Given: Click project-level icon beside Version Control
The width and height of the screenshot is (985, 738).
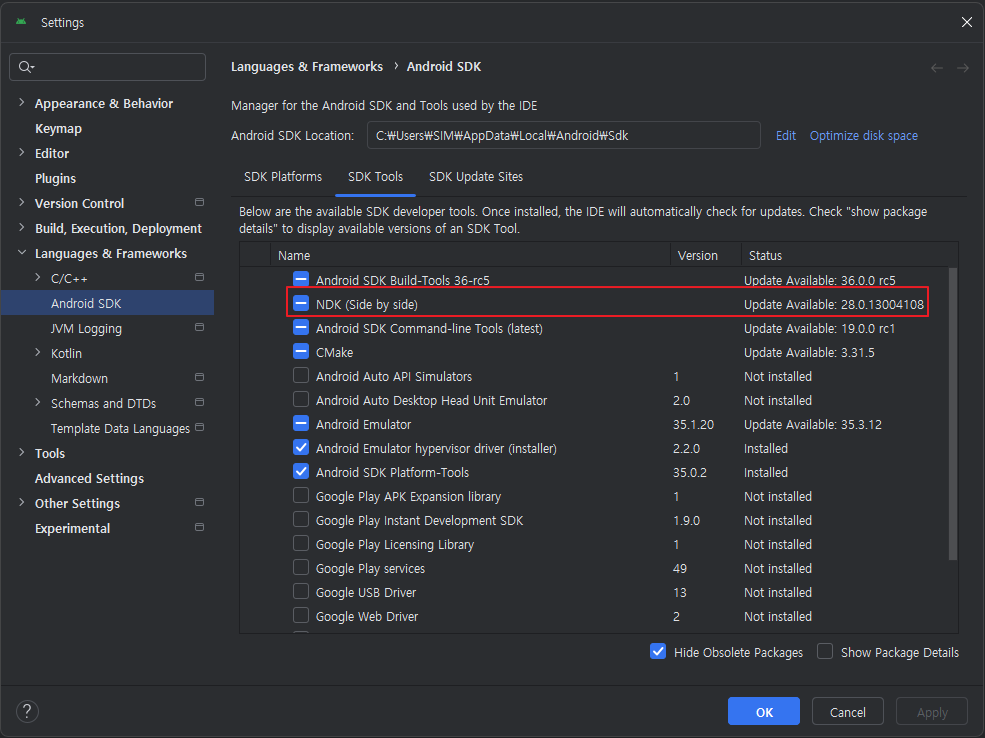Looking at the screenshot, I should click(200, 202).
